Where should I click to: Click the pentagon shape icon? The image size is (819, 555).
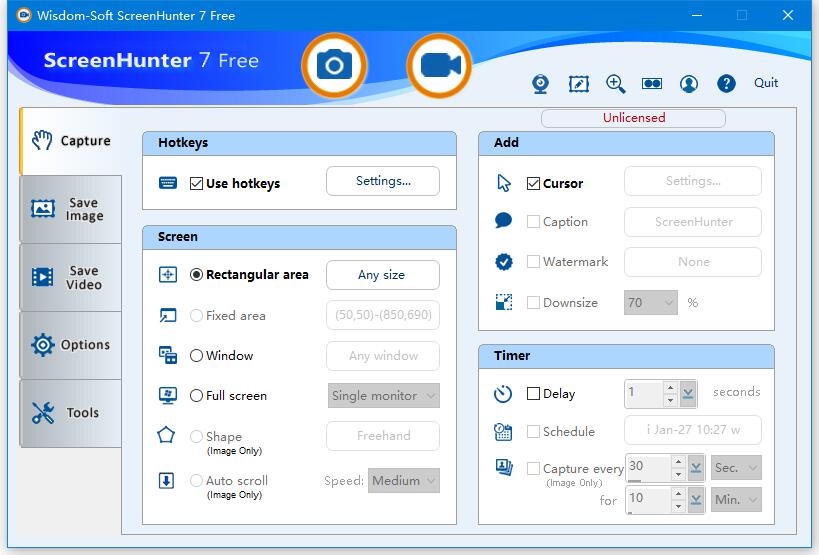click(166, 434)
